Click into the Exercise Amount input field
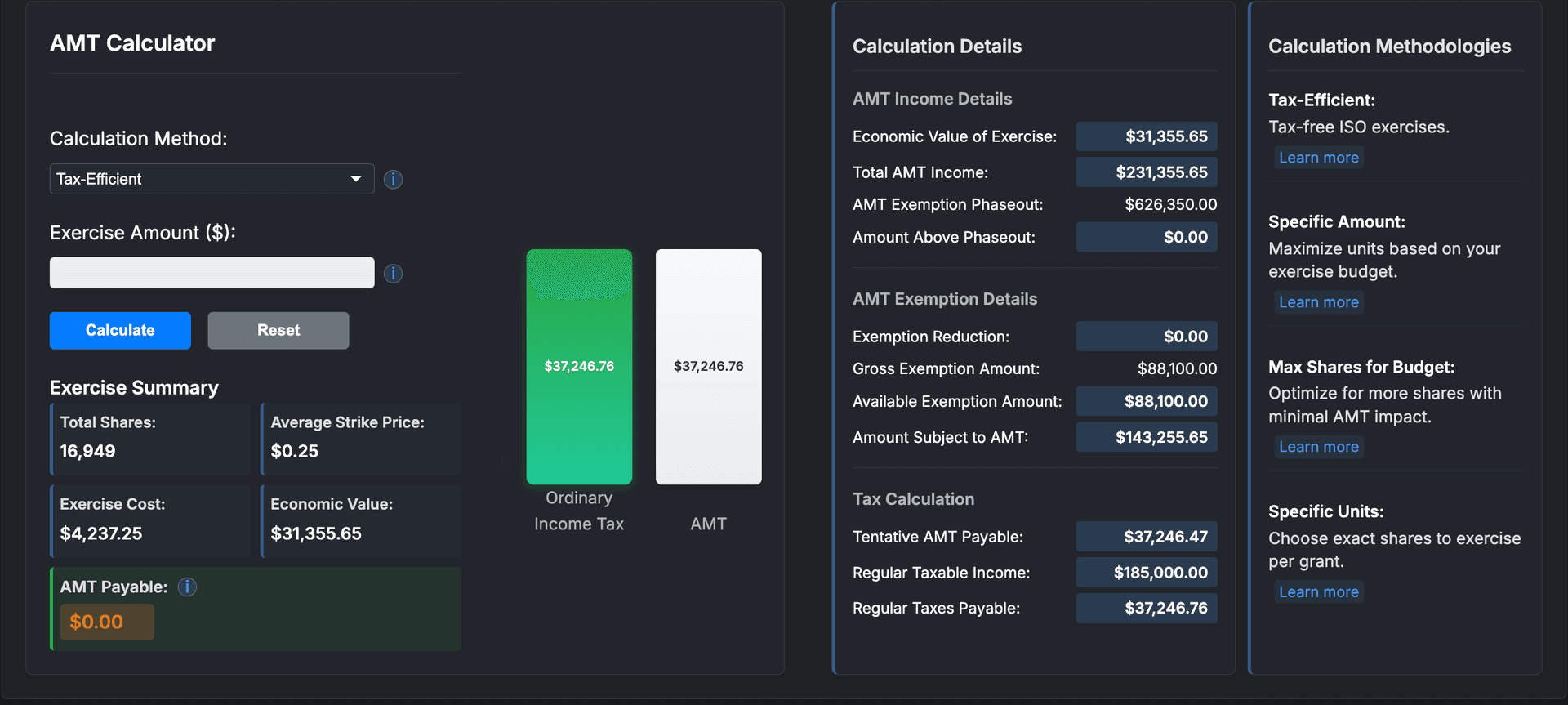Viewport: 1568px width, 705px height. click(x=212, y=273)
